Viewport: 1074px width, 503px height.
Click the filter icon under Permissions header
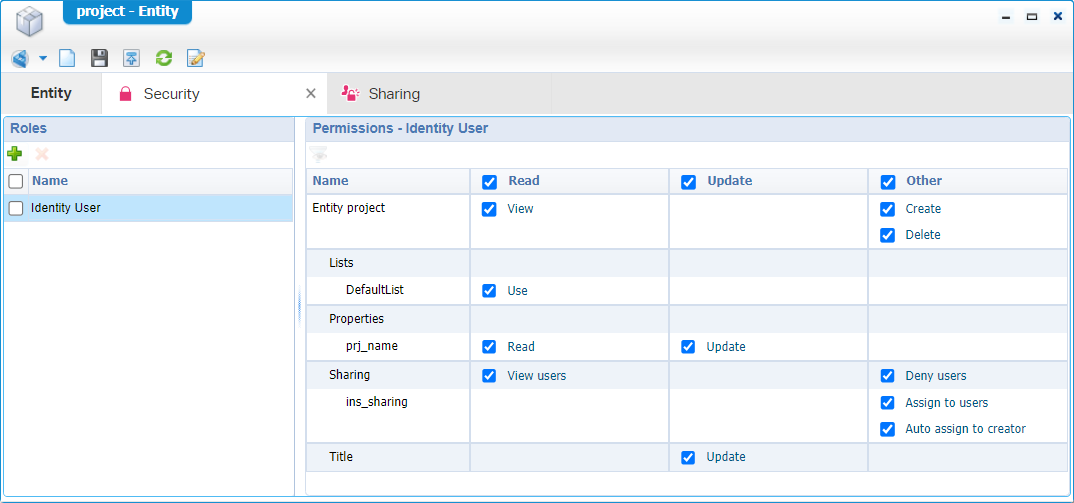(318, 154)
